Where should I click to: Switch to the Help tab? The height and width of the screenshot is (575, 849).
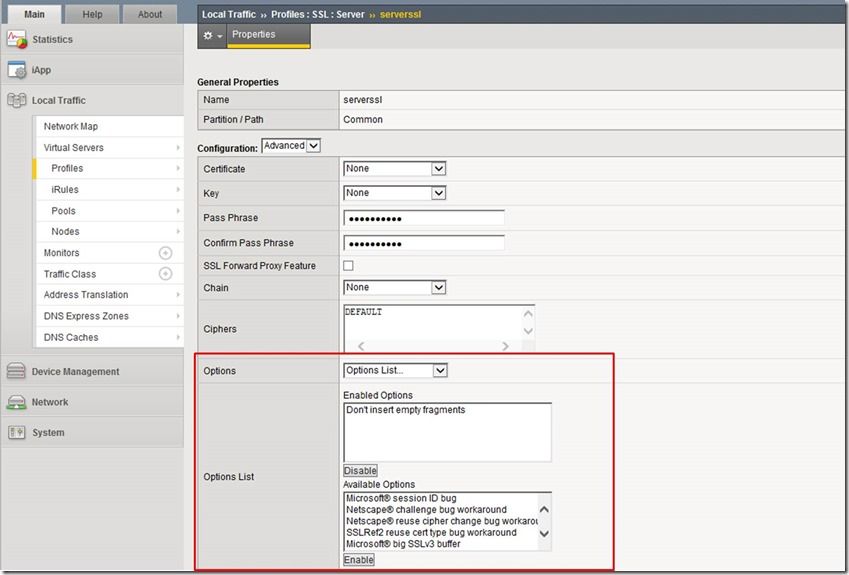click(x=92, y=14)
